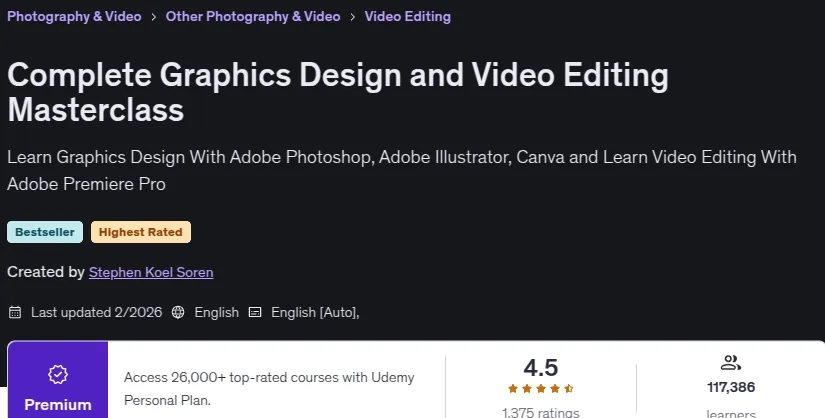Click the course subtitle description
Screen dimensions: 825x418
tap(402, 171)
